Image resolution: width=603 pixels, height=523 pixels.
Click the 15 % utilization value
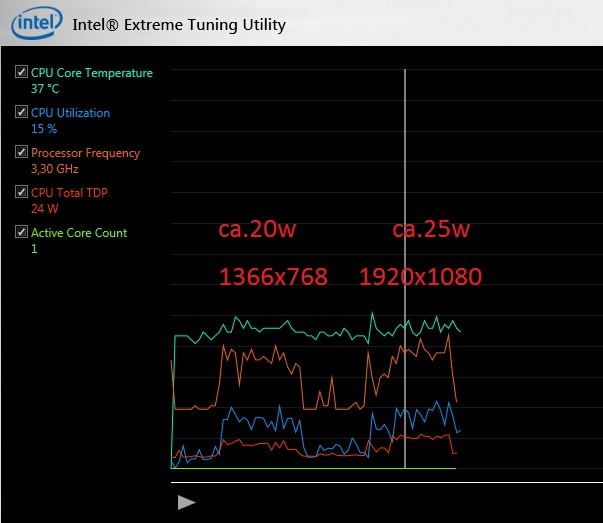tap(44, 129)
